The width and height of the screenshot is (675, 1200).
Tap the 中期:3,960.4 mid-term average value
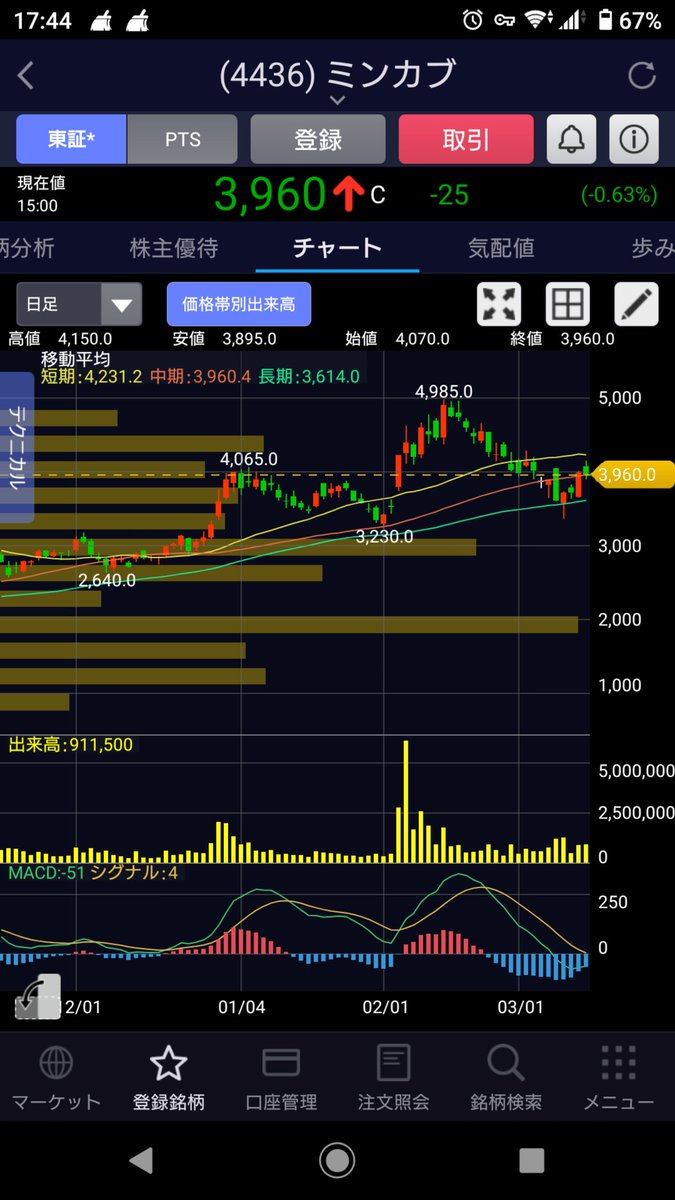coord(202,376)
